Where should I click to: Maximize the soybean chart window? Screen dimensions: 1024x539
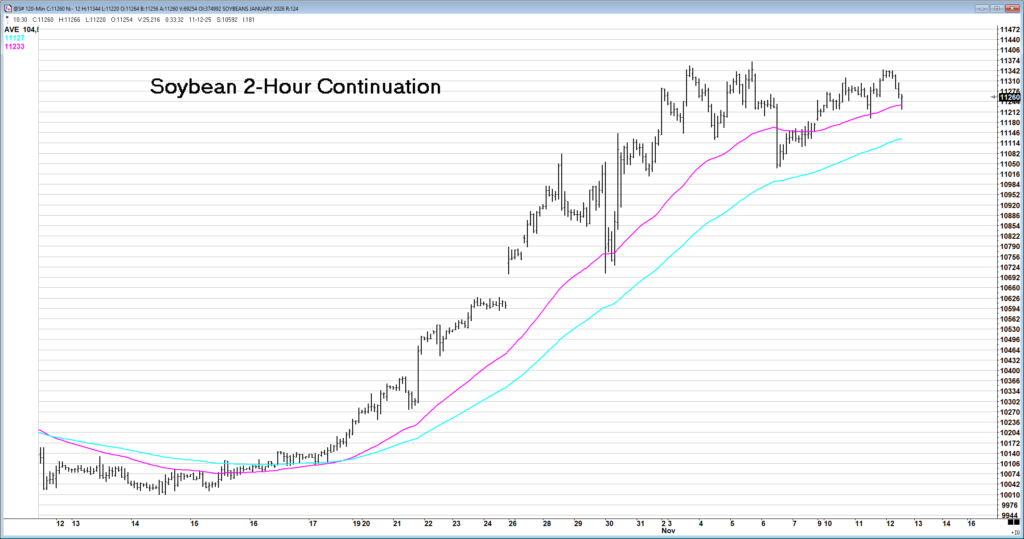click(999, 7)
